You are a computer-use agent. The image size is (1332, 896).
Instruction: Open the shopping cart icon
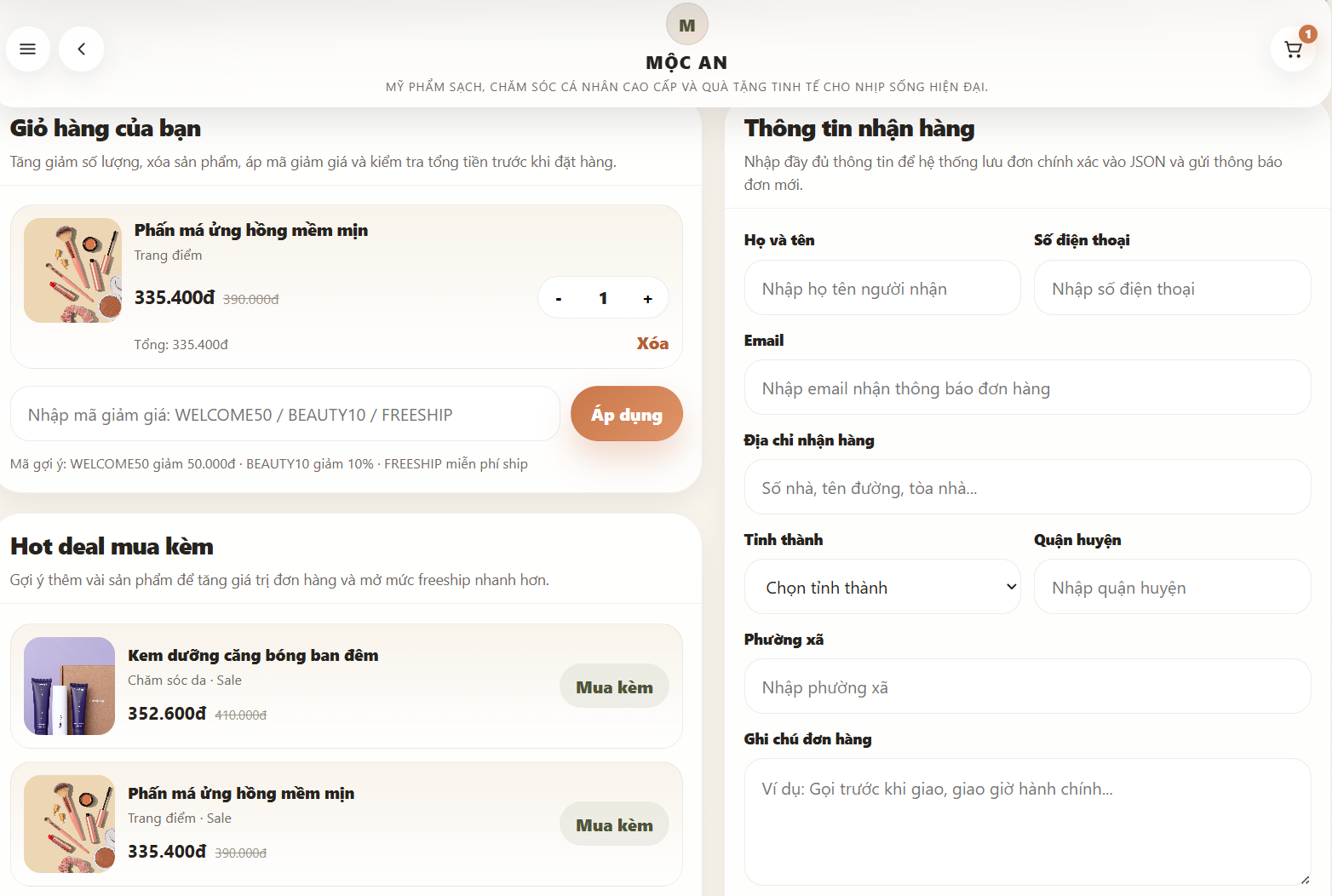coord(1292,49)
